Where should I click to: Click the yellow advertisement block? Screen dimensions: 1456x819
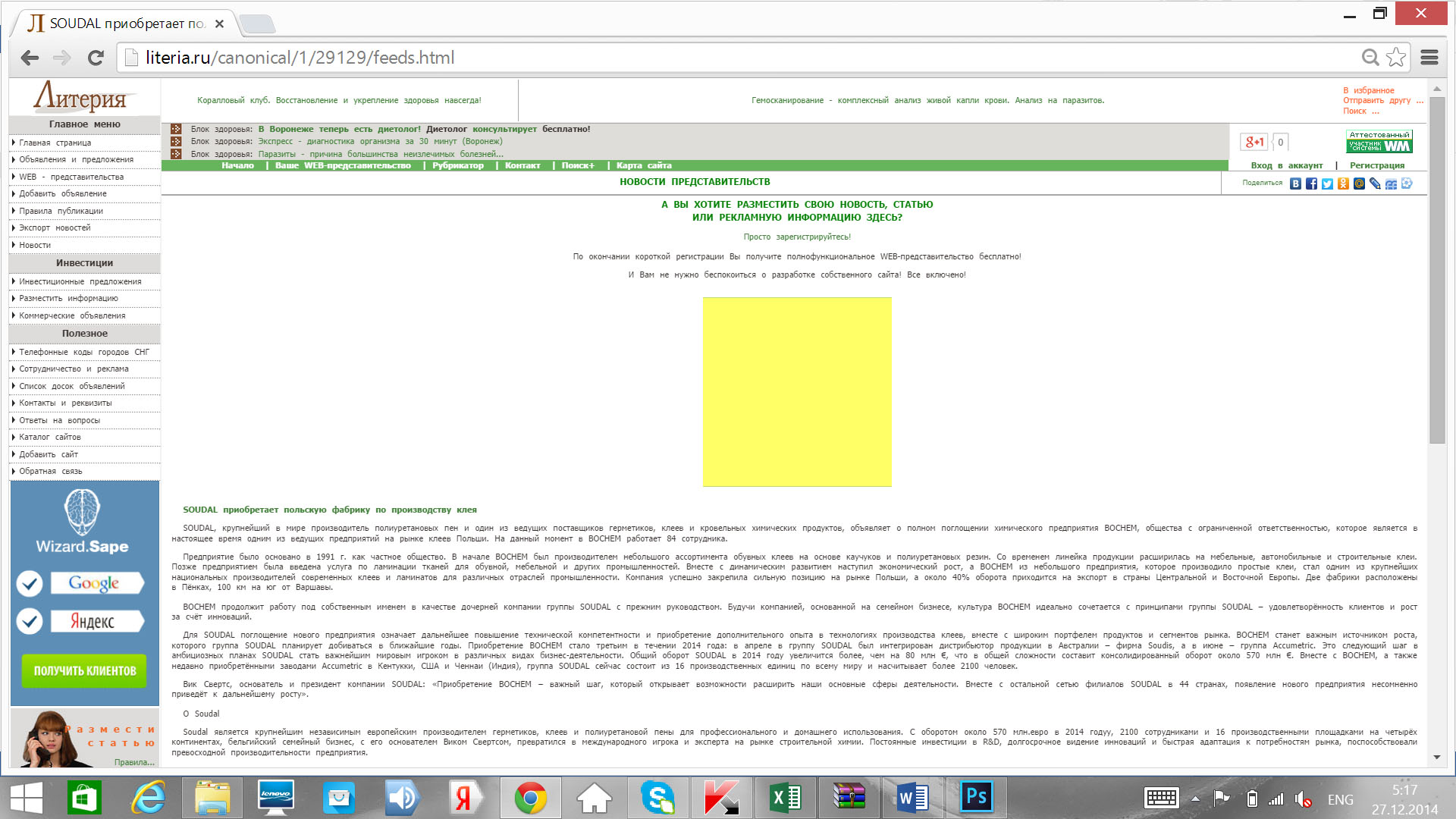[x=797, y=391]
